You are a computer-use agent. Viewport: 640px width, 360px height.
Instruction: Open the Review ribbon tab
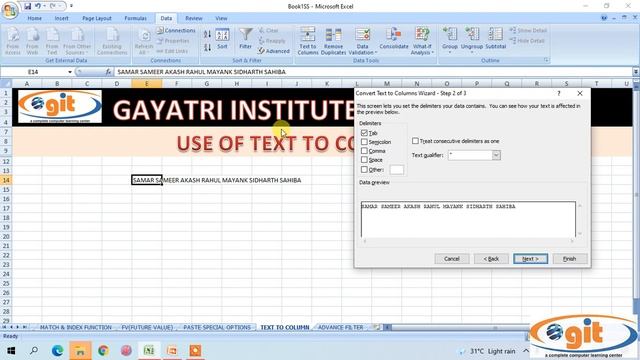[193, 18]
